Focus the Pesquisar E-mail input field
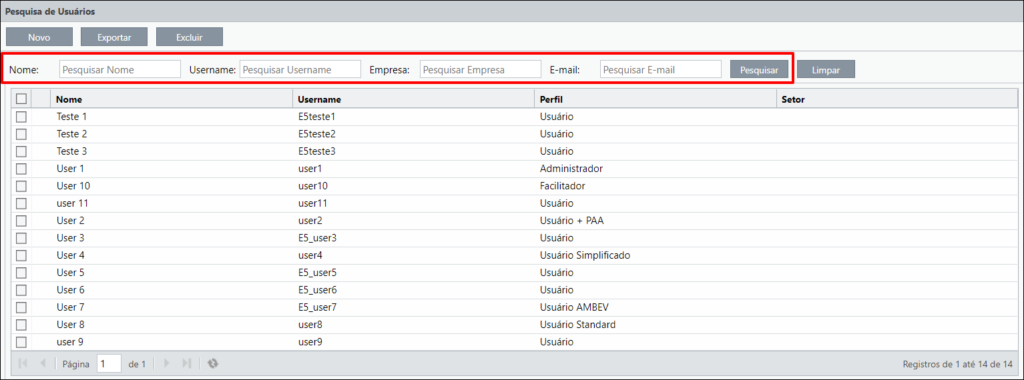Screen dimensions: 1024x380 661,69
